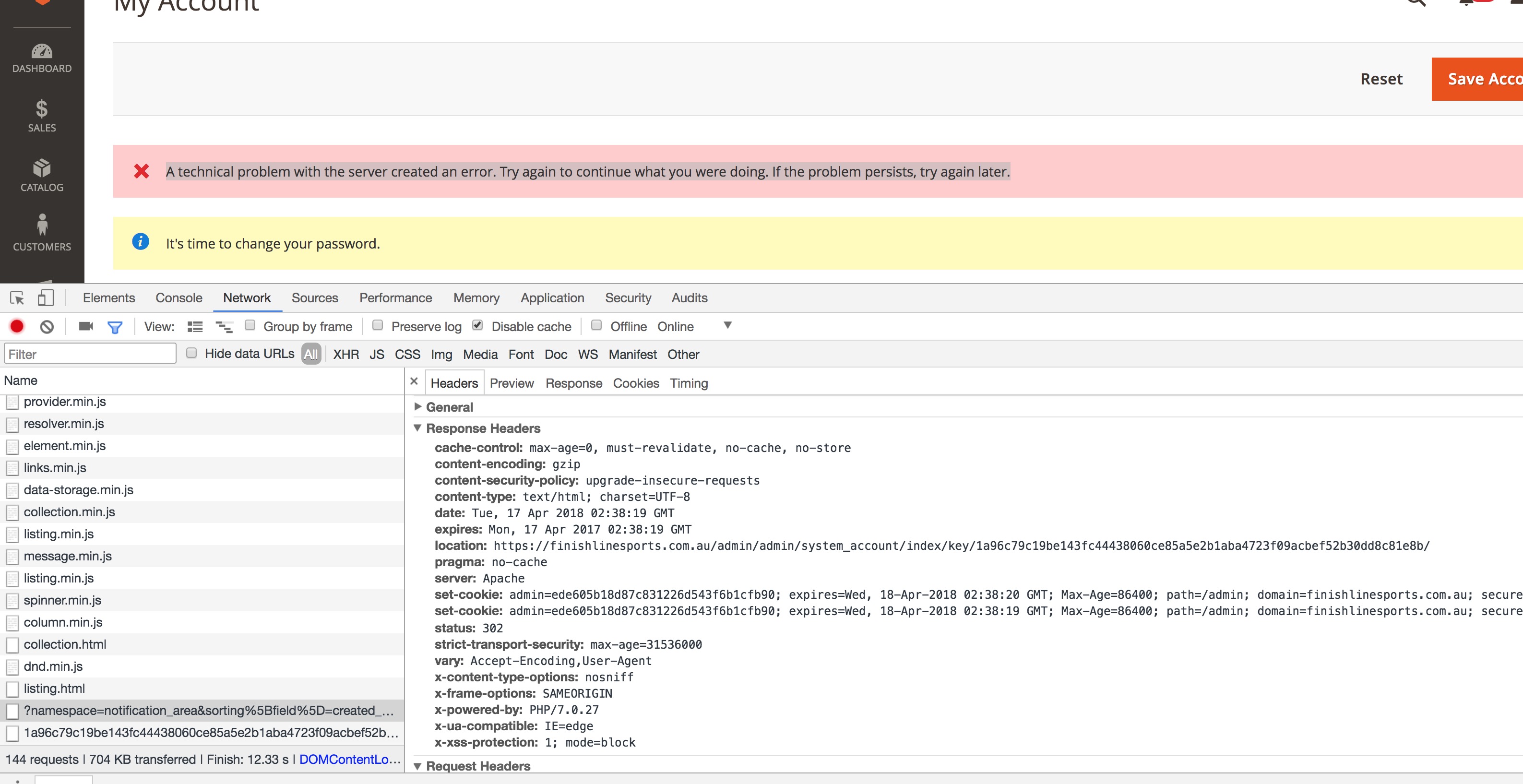
Task: Switch to the Cookies tab
Action: click(636, 383)
